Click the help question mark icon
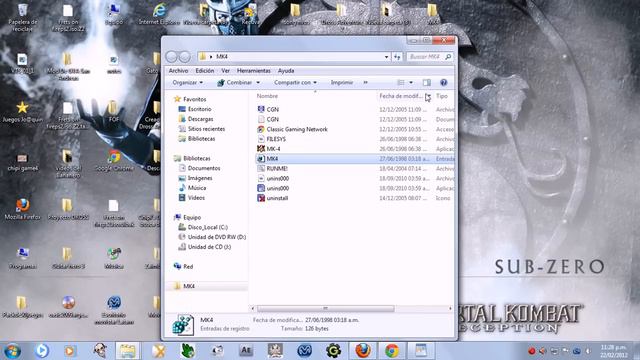640x360 pixels. [x=444, y=82]
